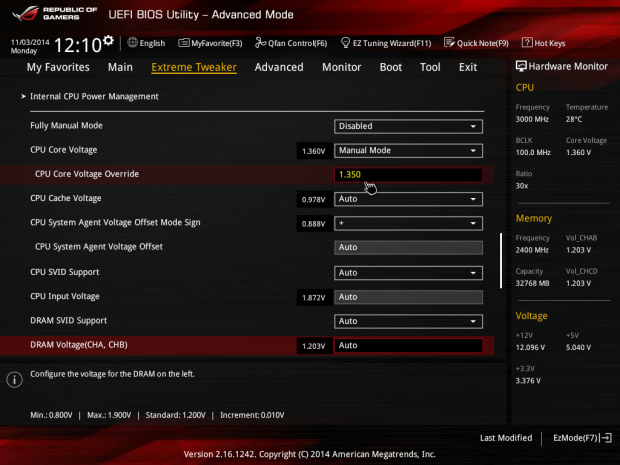Screen dimensions: 620x465
Task: Go to the Boot tab
Action: coord(390,67)
